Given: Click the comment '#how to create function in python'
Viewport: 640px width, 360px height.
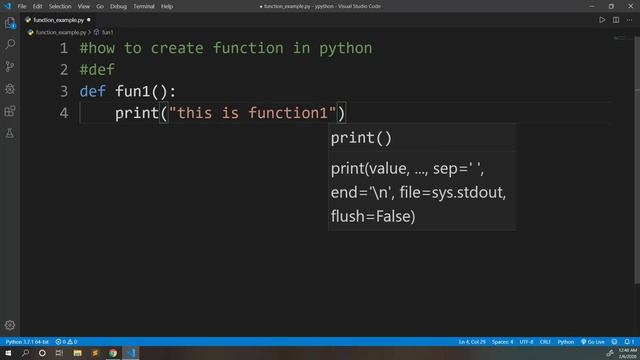Looking at the screenshot, I should pos(226,48).
